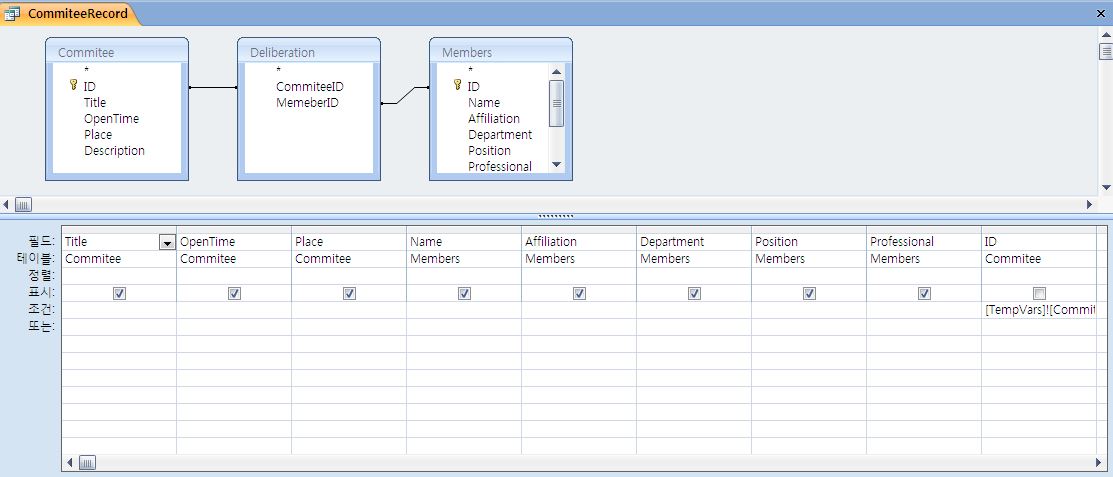This screenshot has height=477, width=1113.
Task: Click the Professional field cell in grid
Action: click(x=924, y=242)
